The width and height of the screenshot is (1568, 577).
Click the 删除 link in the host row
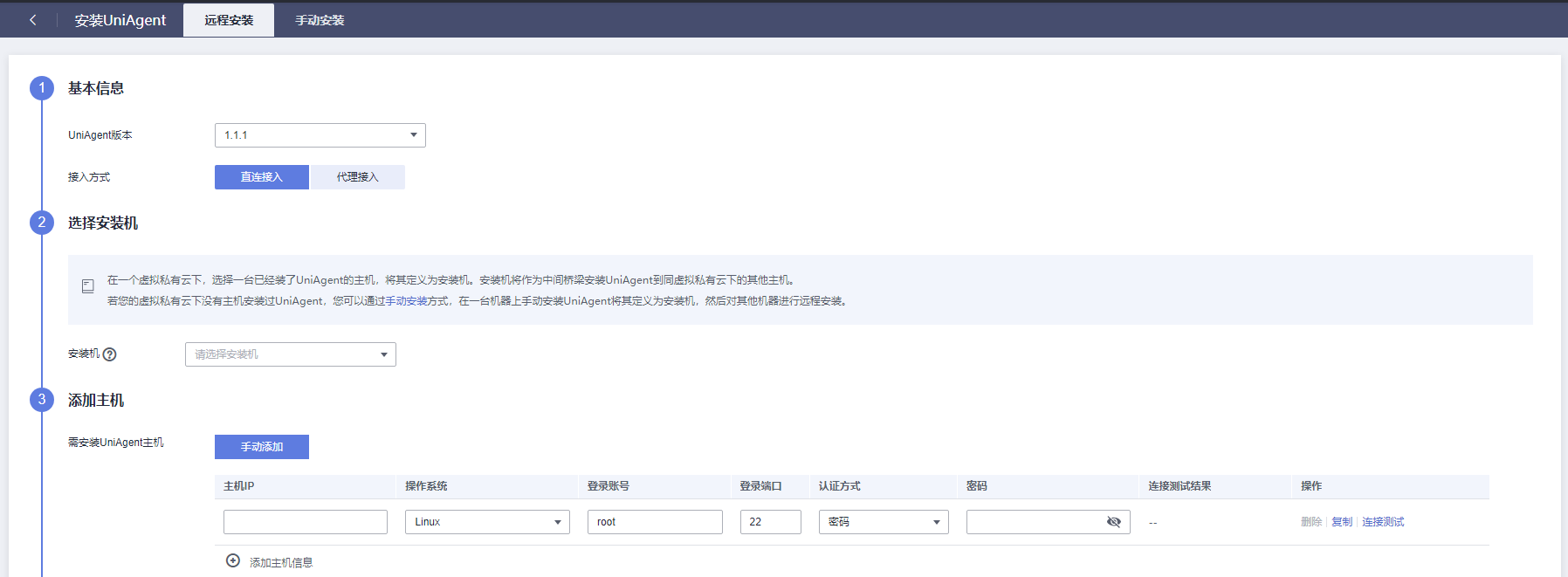1311,522
